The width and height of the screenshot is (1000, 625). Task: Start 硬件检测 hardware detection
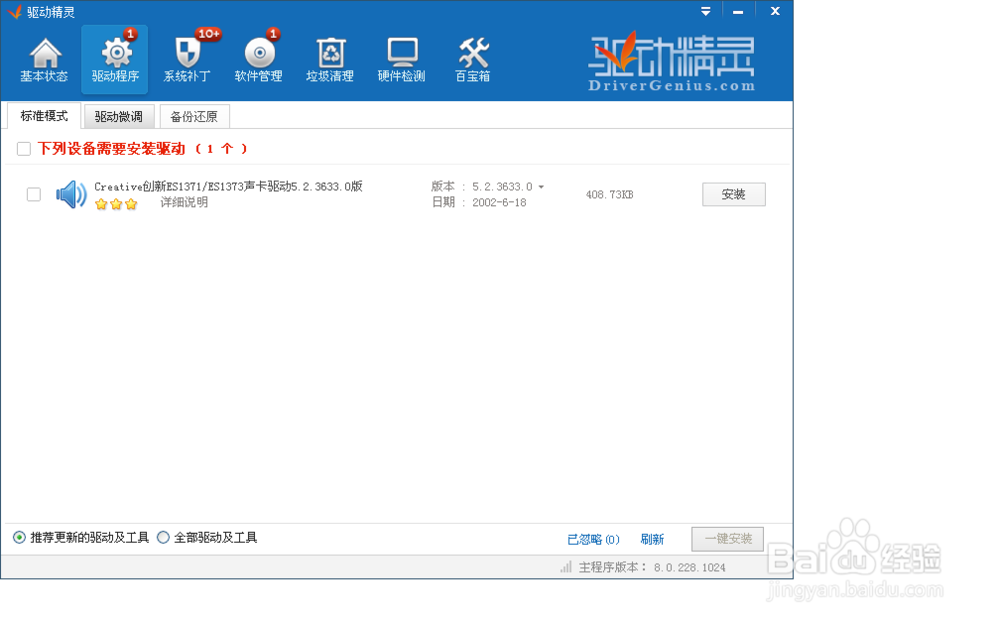pos(402,58)
